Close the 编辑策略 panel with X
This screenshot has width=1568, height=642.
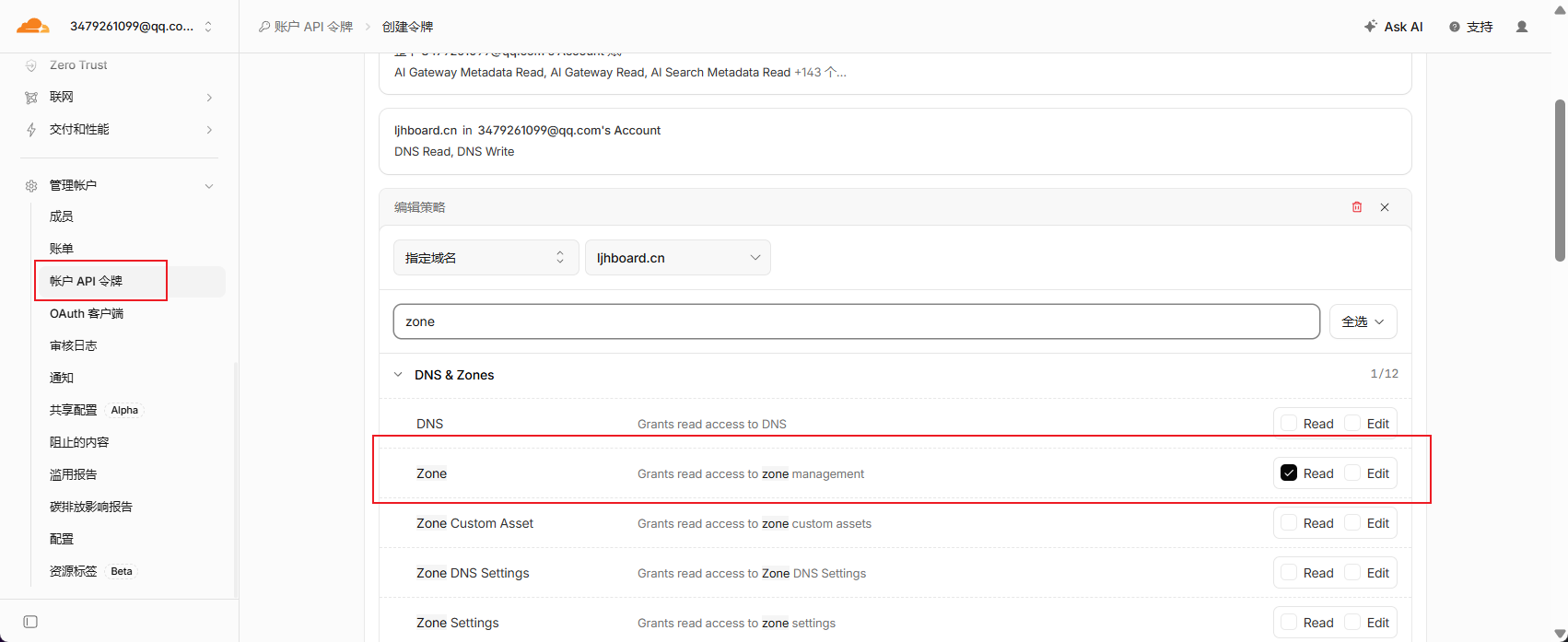point(1385,207)
